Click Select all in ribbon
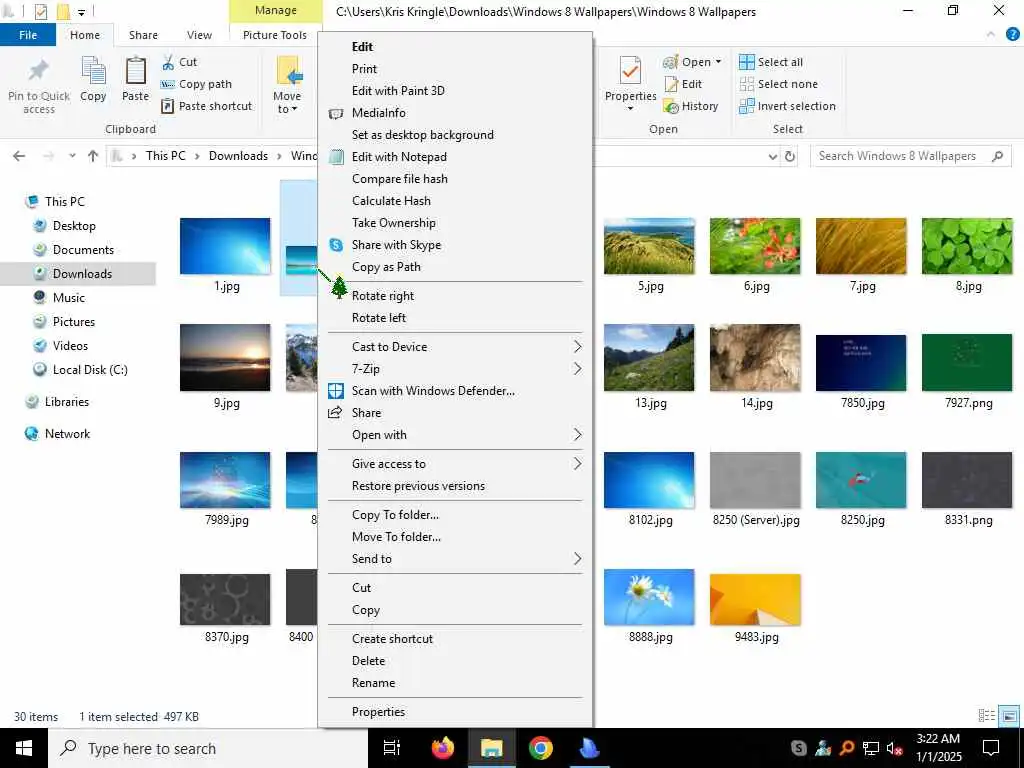Screen dimensions: 1024x768 pos(771,62)
